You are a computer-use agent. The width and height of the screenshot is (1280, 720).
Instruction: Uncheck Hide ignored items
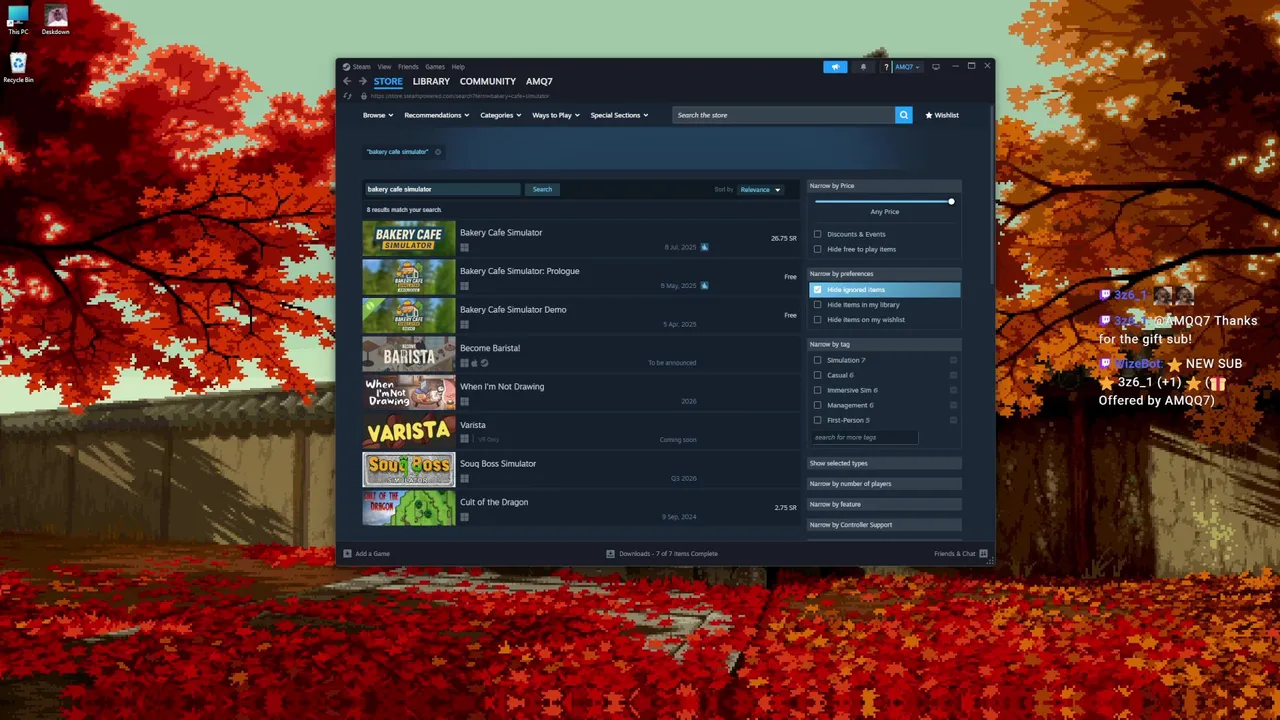[817, 290]
